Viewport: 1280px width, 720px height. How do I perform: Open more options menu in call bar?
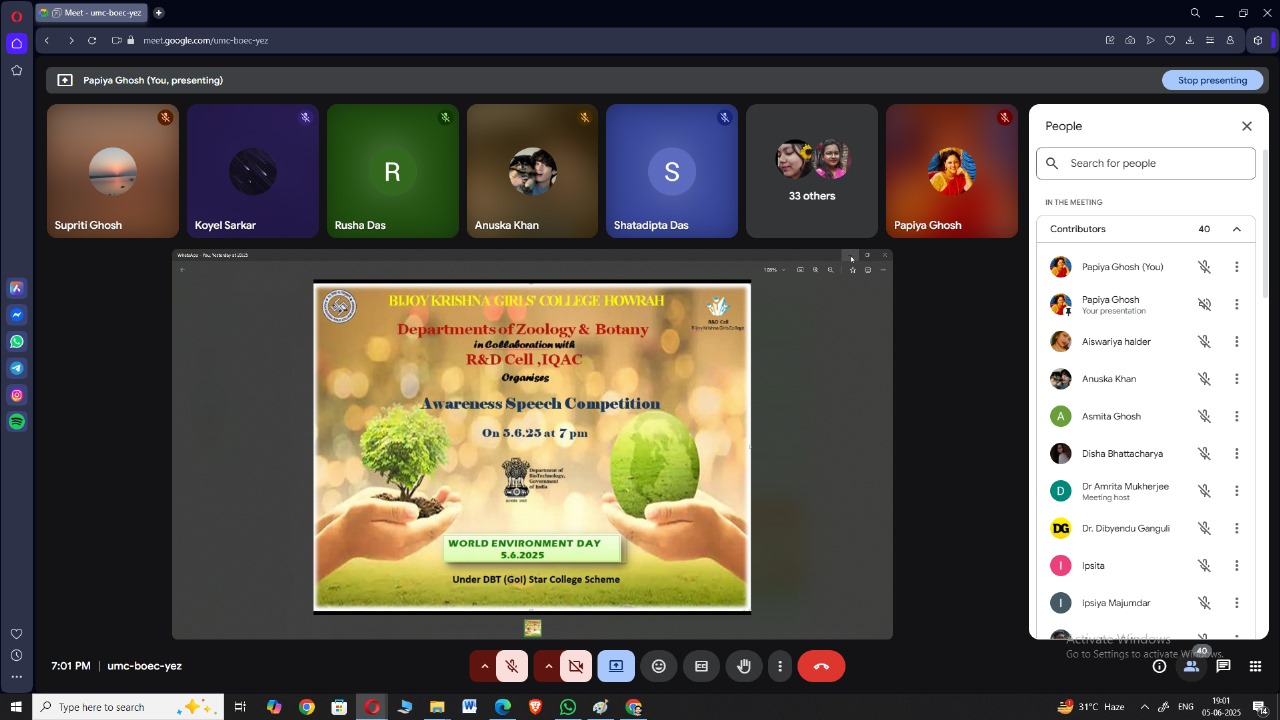click(780, 666)
